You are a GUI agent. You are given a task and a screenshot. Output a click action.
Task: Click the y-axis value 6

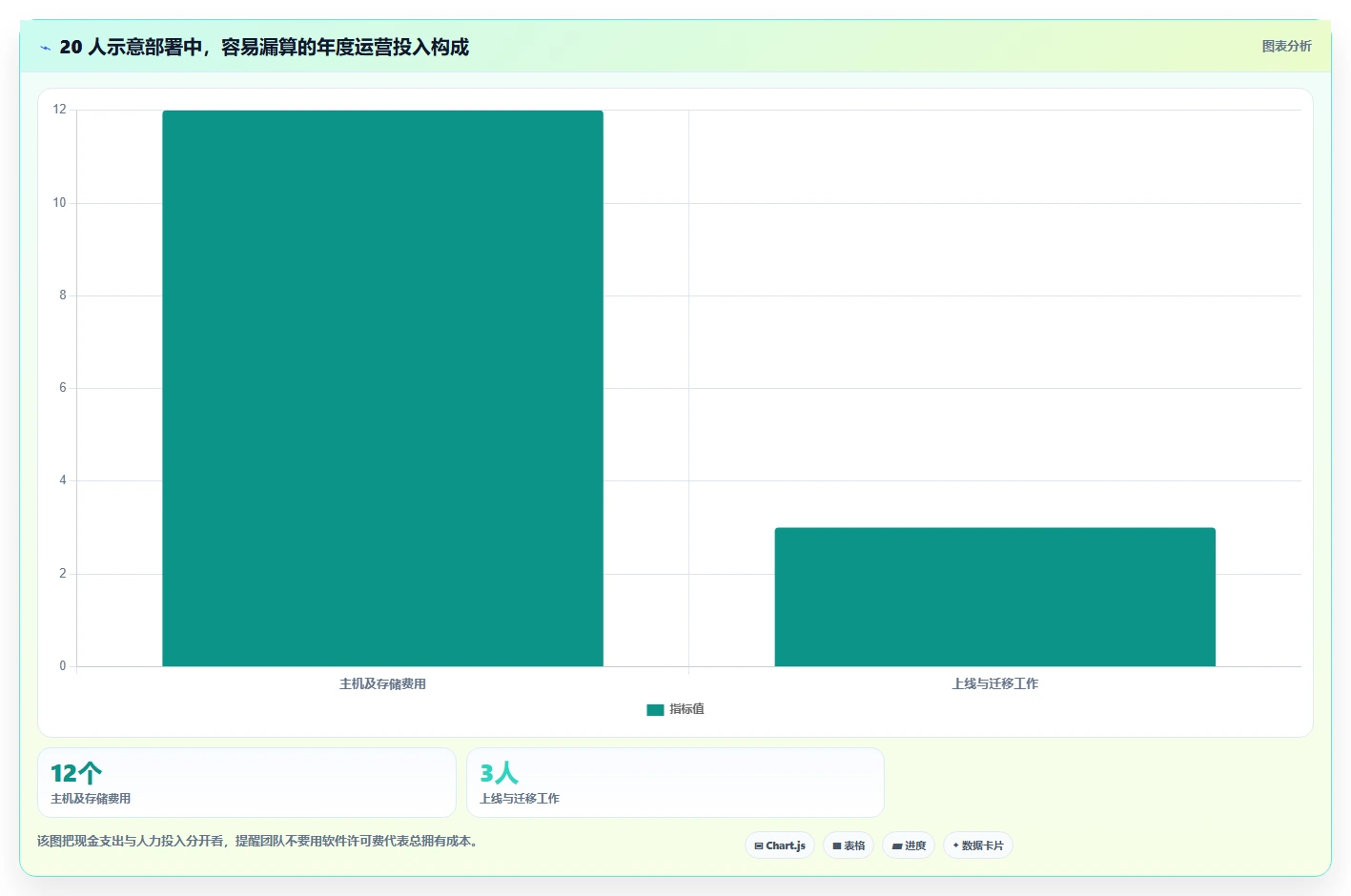63,388
